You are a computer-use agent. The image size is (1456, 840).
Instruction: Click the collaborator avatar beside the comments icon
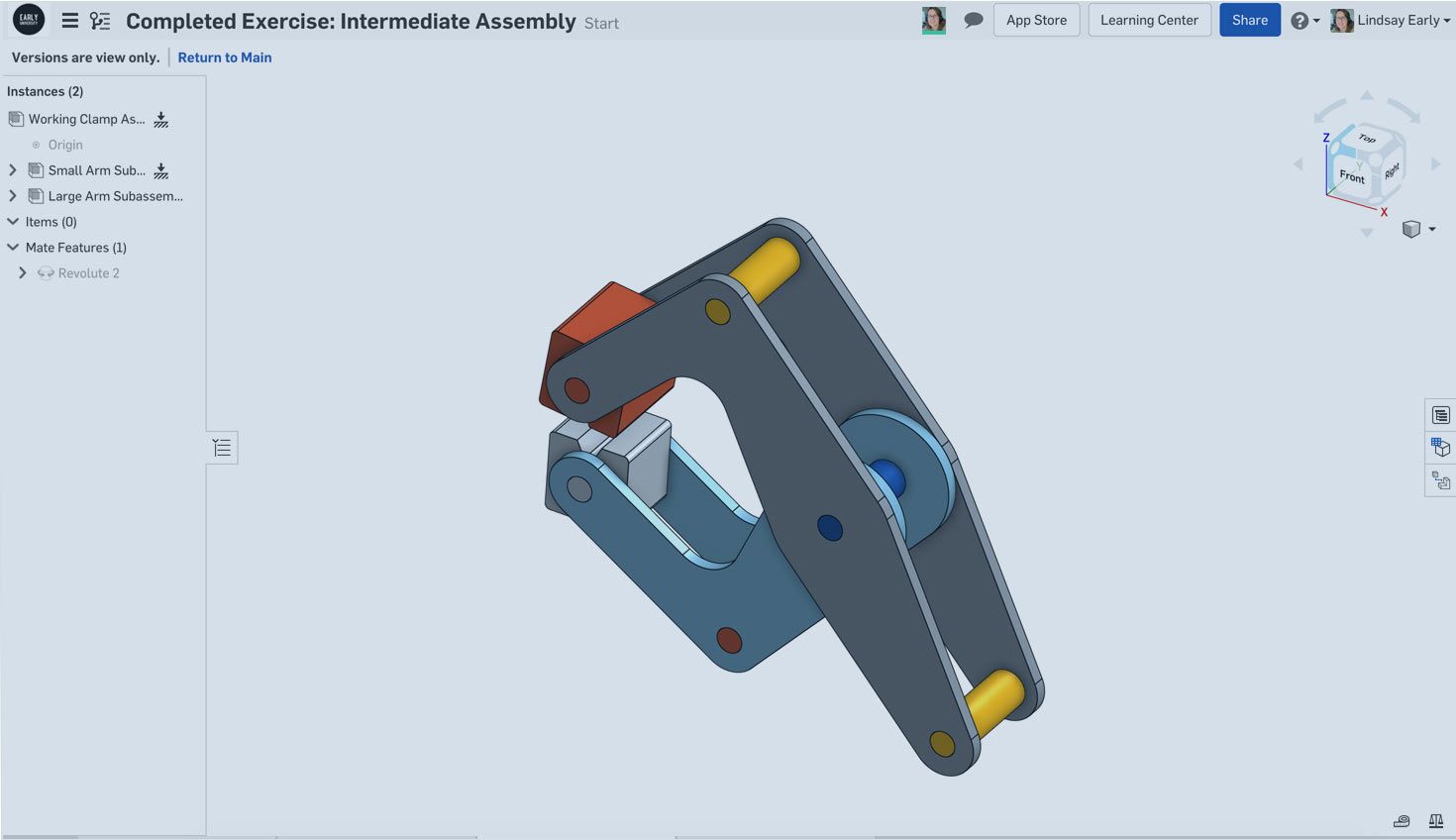coord(933,20)
